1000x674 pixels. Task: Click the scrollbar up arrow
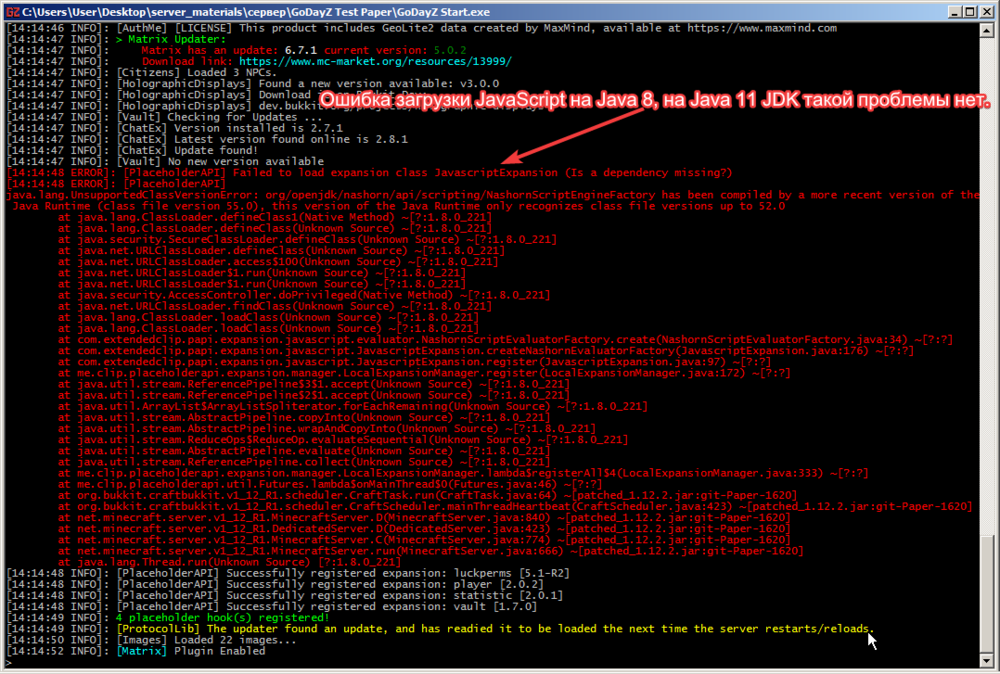pyautogui.click(x=987, y=29)
